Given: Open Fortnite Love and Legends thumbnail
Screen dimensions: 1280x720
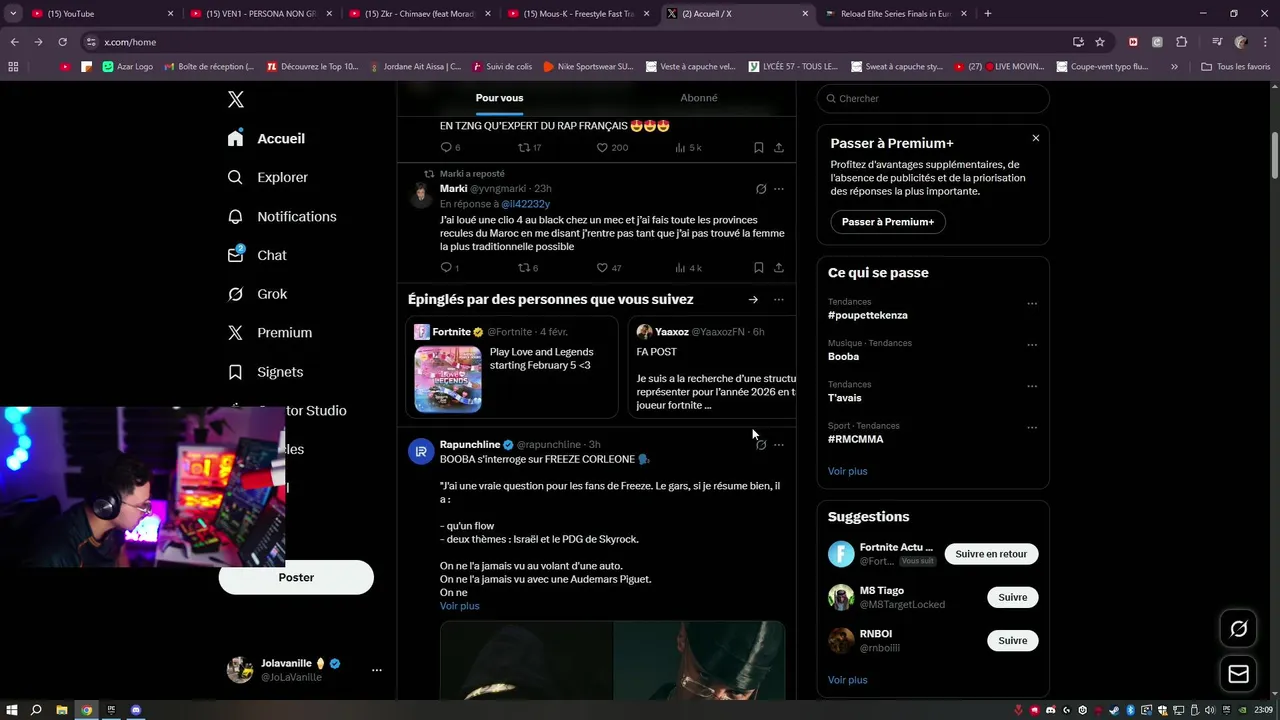Looking at the screenshot, I should (448, 379).
